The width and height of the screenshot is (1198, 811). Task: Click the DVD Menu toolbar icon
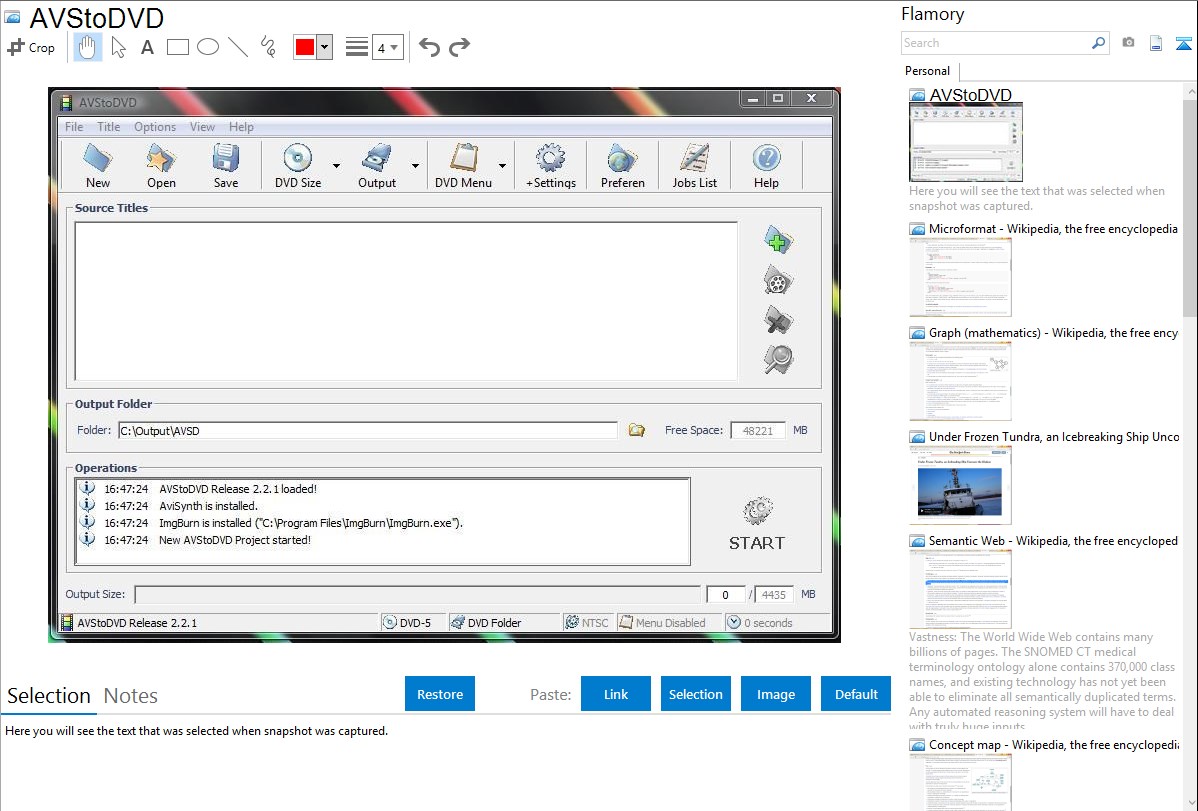click(x=463, y=166)
